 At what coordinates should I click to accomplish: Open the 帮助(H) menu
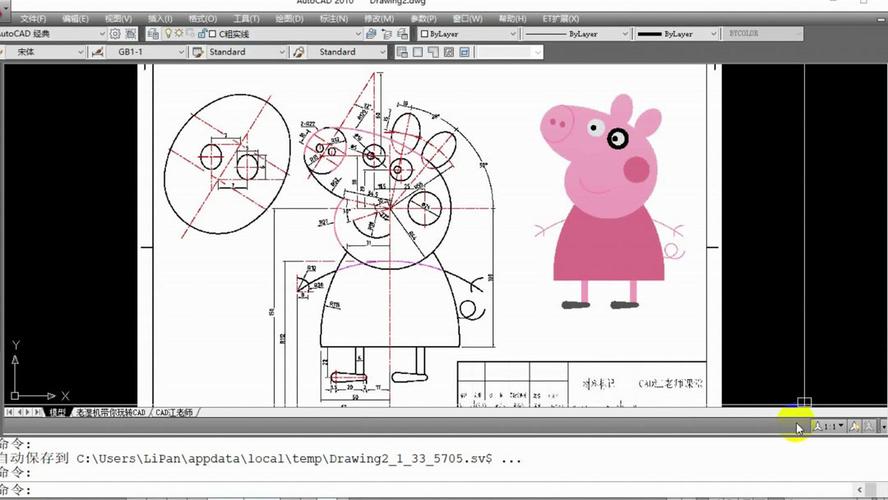coord(513,19)
